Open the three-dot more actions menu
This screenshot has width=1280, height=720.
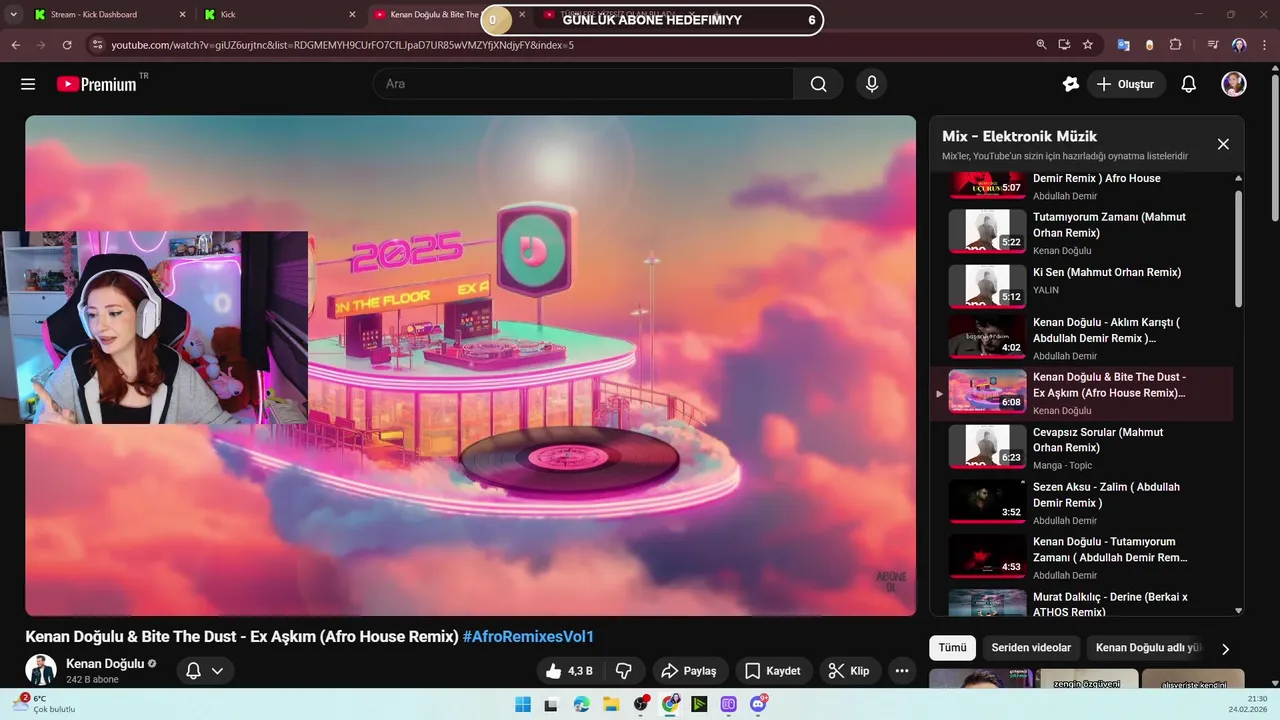click(x=901, y=671)
